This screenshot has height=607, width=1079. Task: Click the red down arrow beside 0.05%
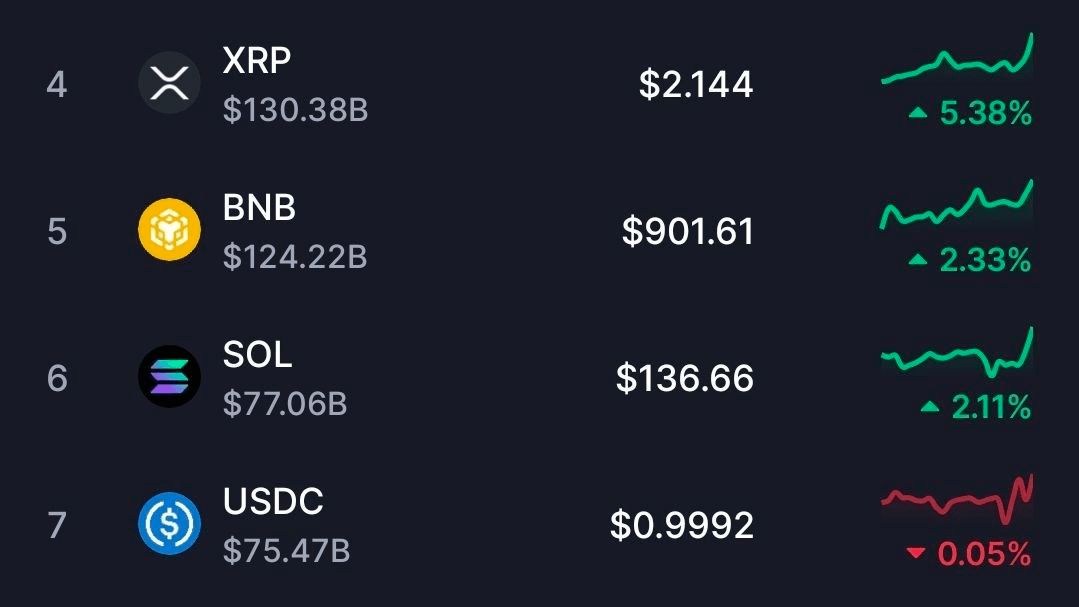(x=915, y=554)
